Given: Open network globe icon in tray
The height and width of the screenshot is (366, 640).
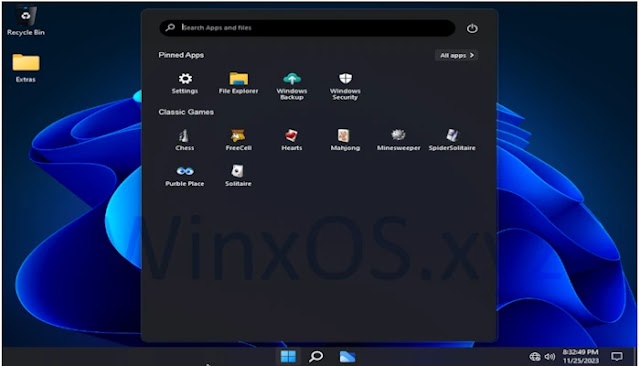Looking at the screenshot, I should (535, 357).
